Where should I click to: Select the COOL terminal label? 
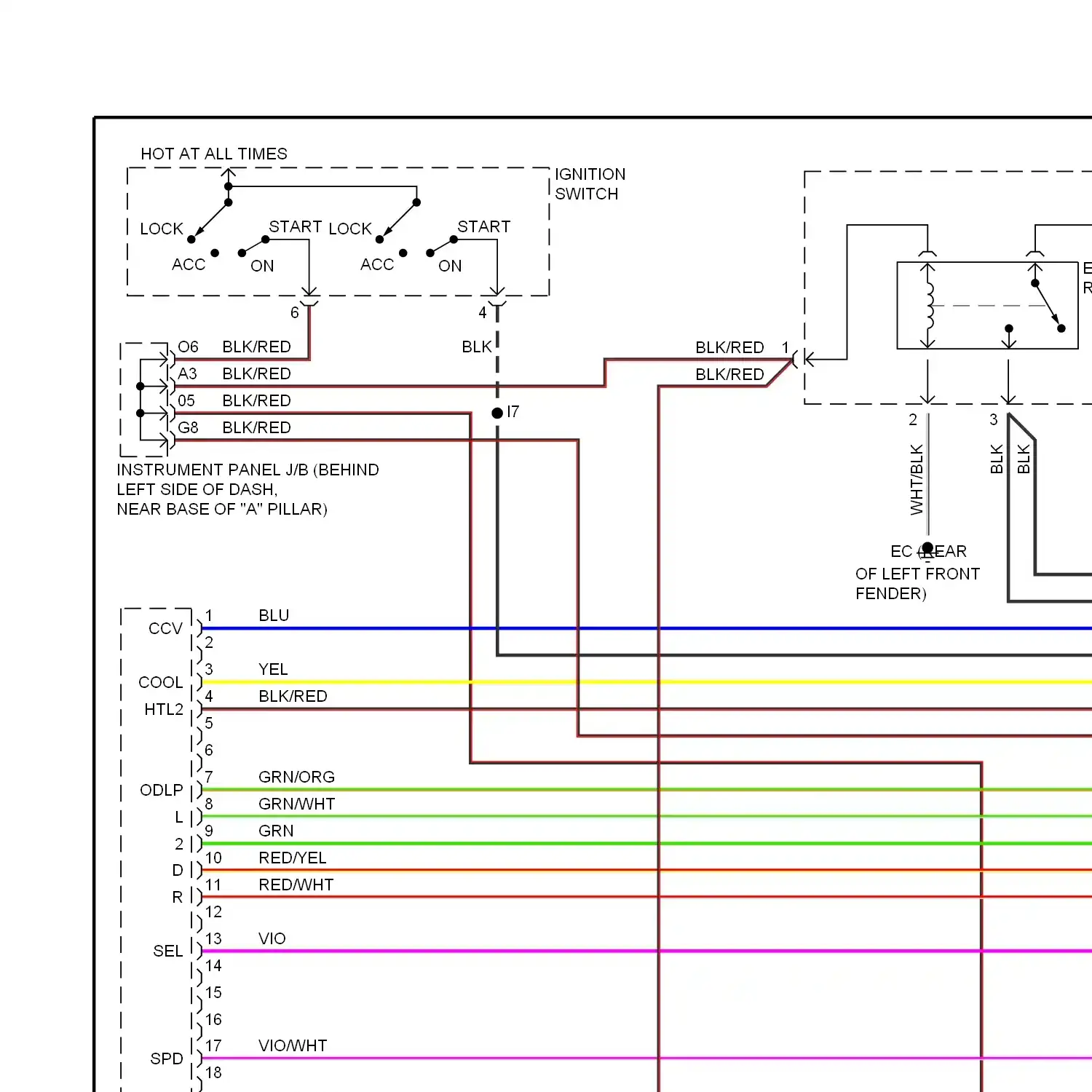161,682
